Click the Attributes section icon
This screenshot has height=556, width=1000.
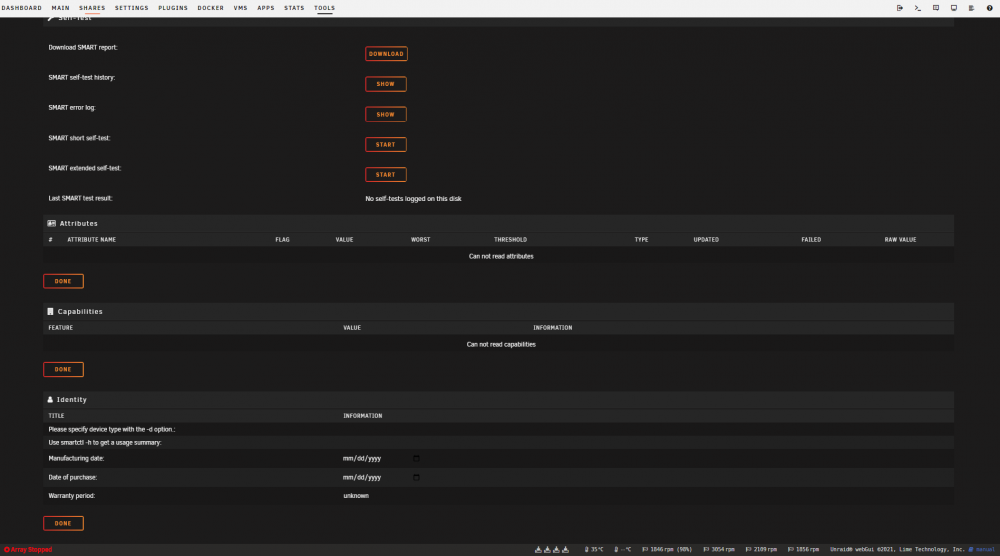tap(51, 224)
